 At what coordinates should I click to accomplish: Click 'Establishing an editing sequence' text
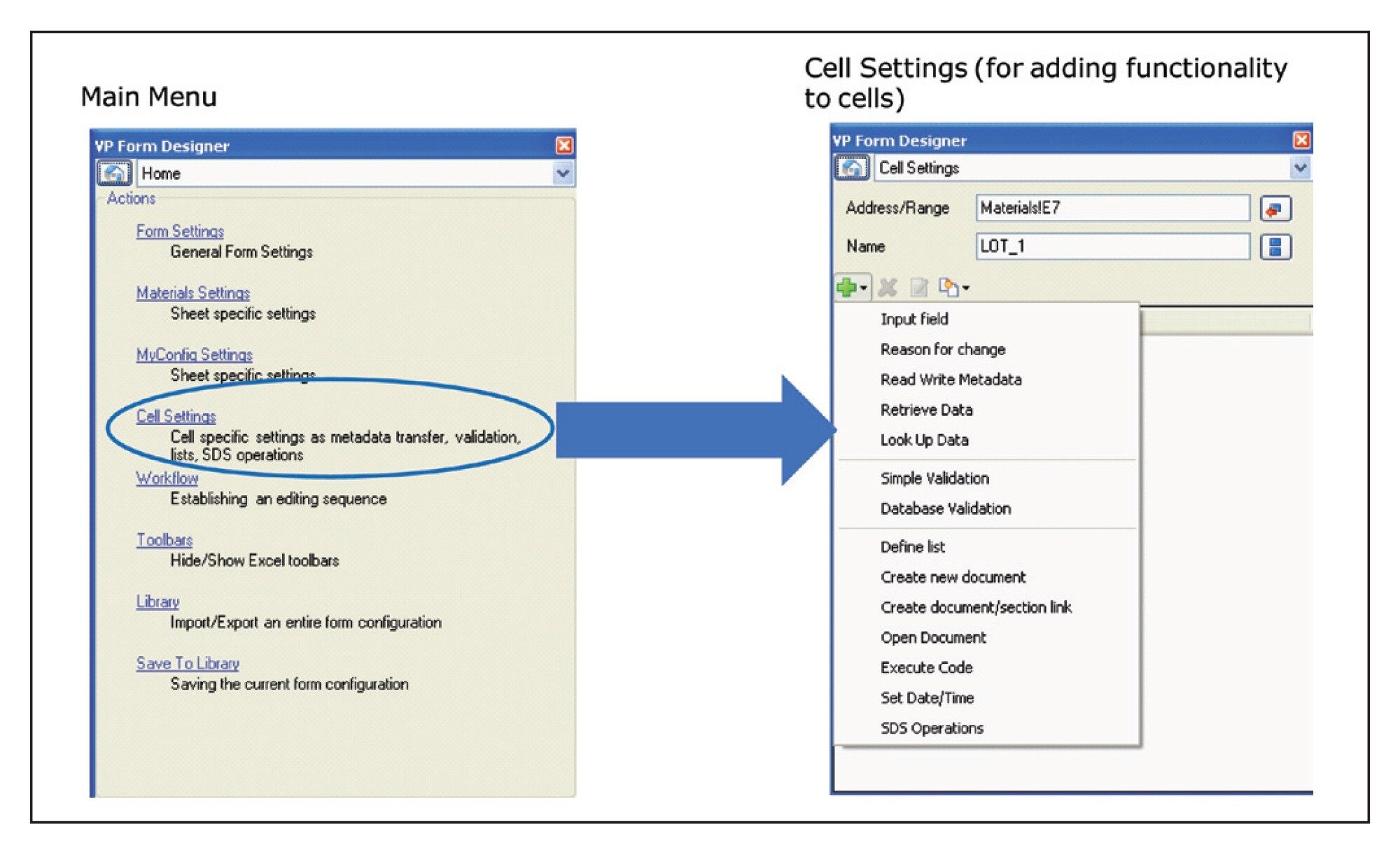click(x=279, y=499)
